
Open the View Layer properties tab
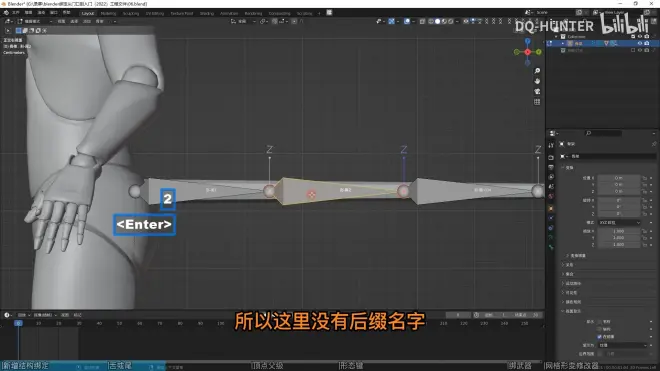[x=551, y=177]
